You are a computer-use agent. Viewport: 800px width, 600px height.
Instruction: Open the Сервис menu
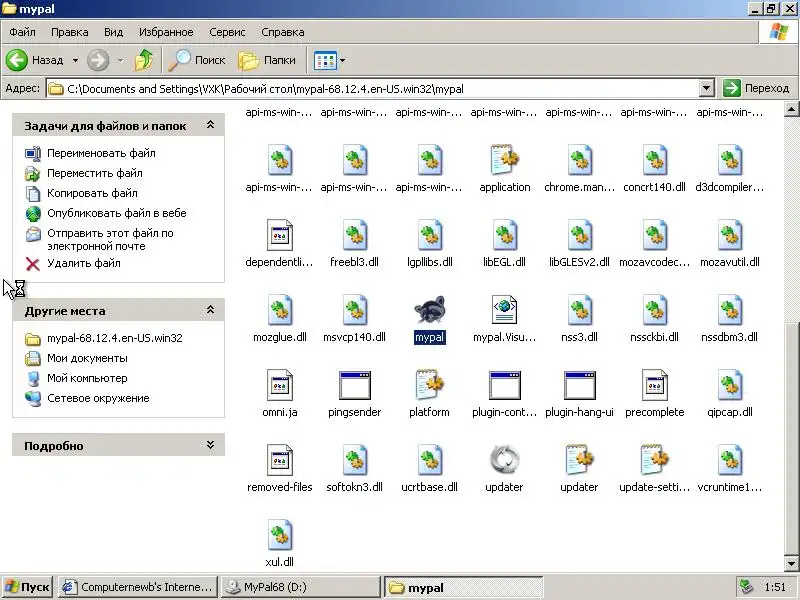click(227, 32)
